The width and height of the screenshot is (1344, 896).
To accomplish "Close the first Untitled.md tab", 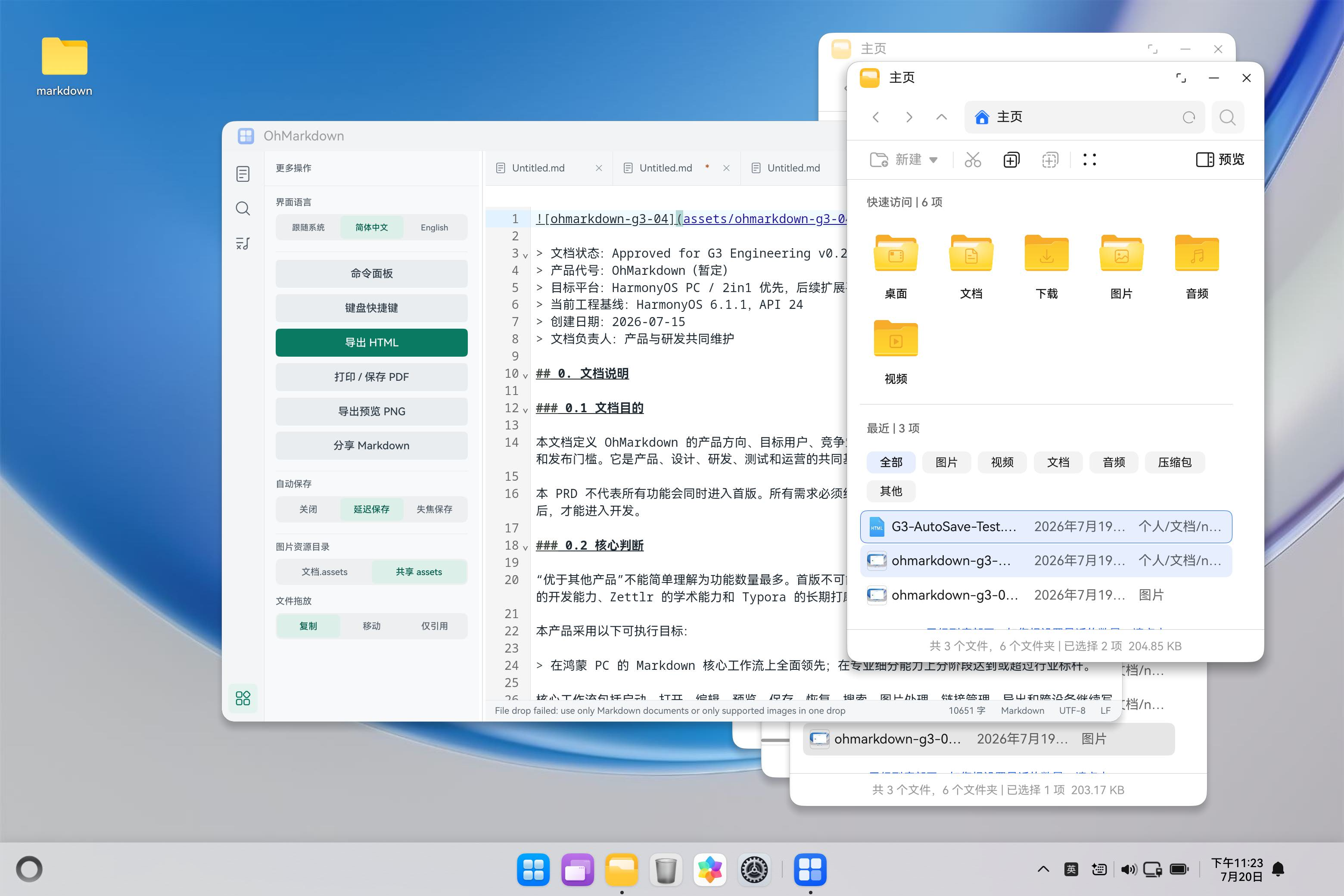I will pyautogui.click(x=599, y=168).
